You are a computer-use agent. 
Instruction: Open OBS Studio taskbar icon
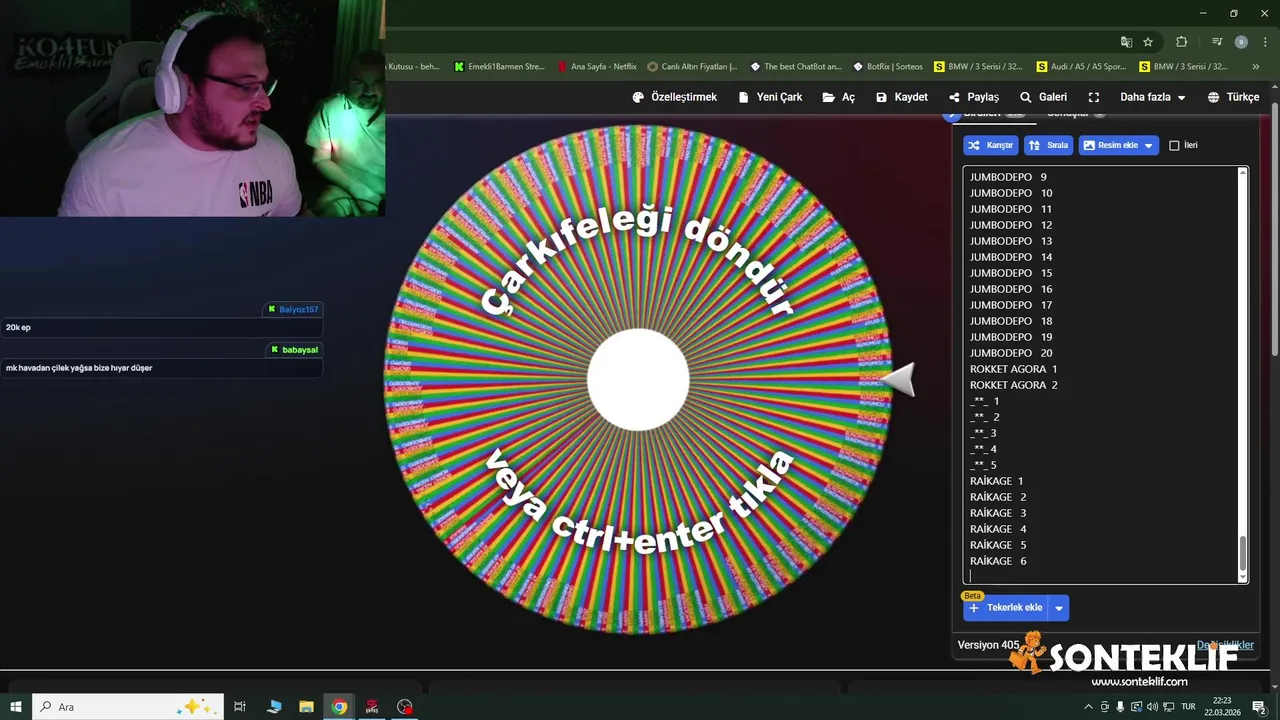coord(405,707)
